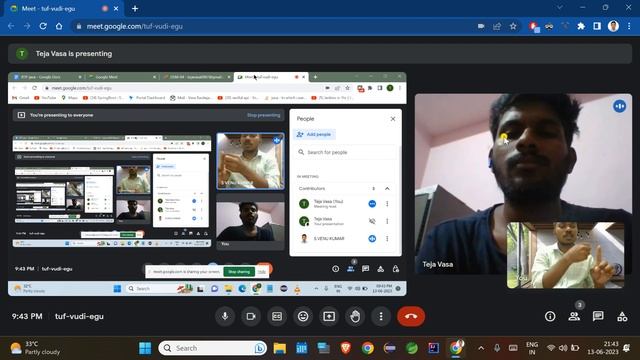This screenshot has width=640, height=360.
Task: Open the emoji reactions button
Action: (303, 316)
